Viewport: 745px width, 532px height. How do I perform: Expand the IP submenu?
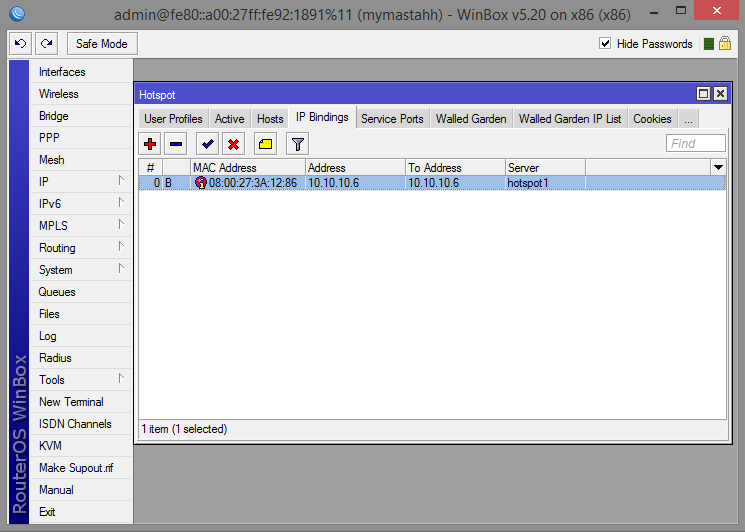[x=81, y=181]
